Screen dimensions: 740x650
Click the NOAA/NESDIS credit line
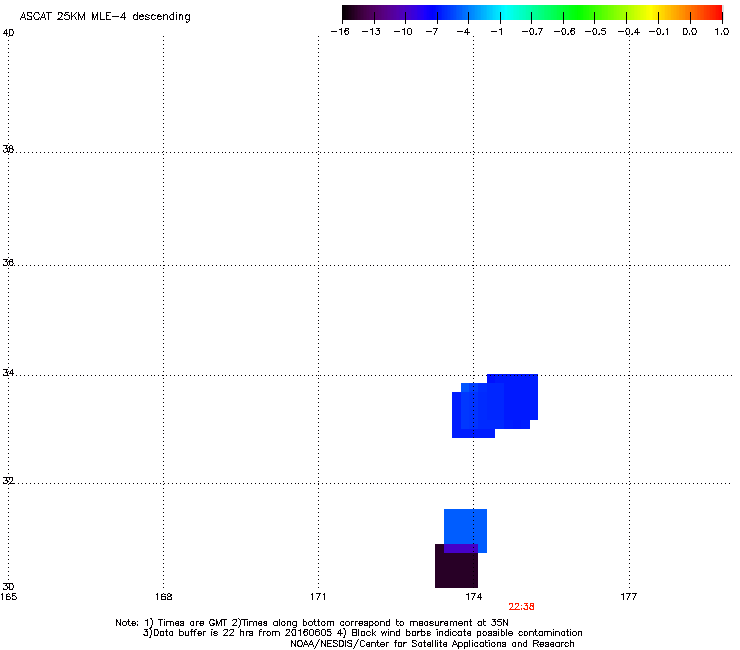point(432,644)
